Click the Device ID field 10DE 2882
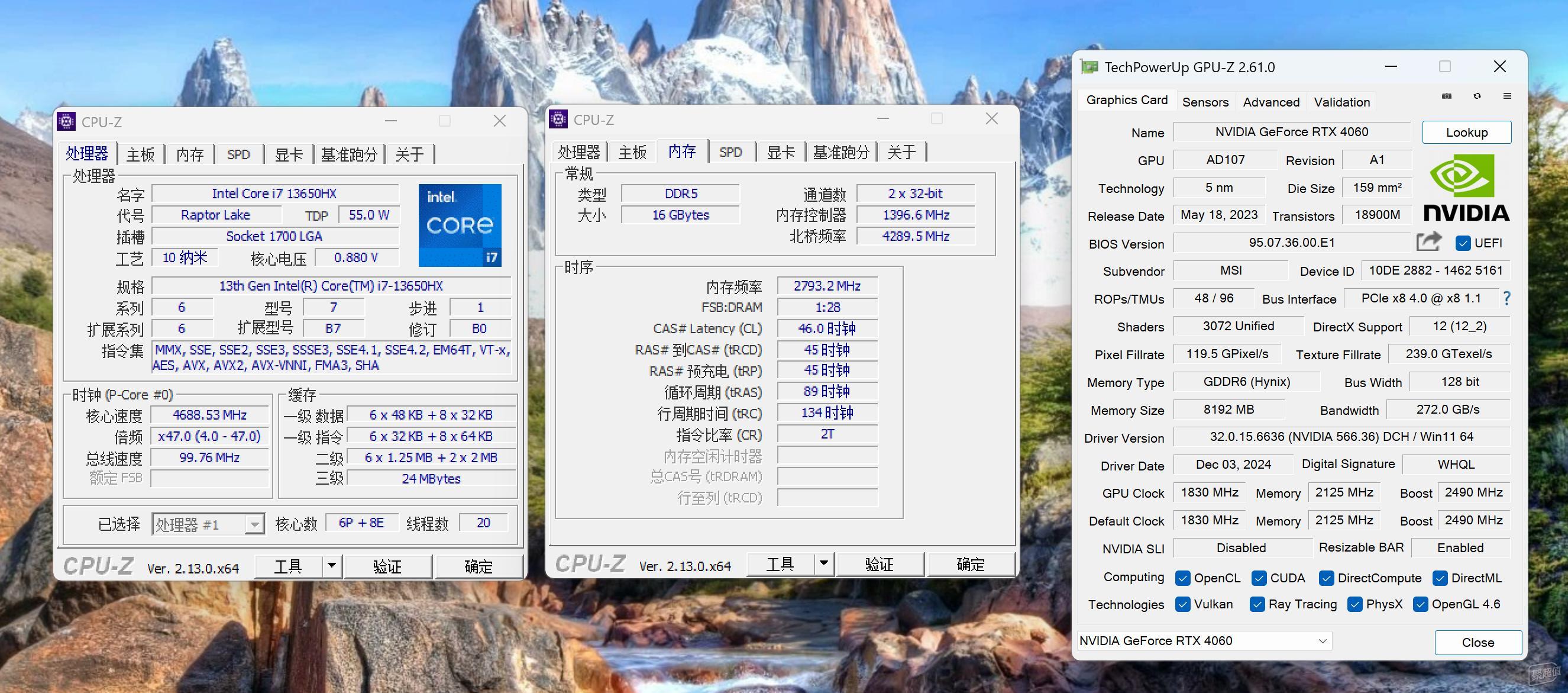This screenshot has width=1568, height=693. tap(1436, 270)
